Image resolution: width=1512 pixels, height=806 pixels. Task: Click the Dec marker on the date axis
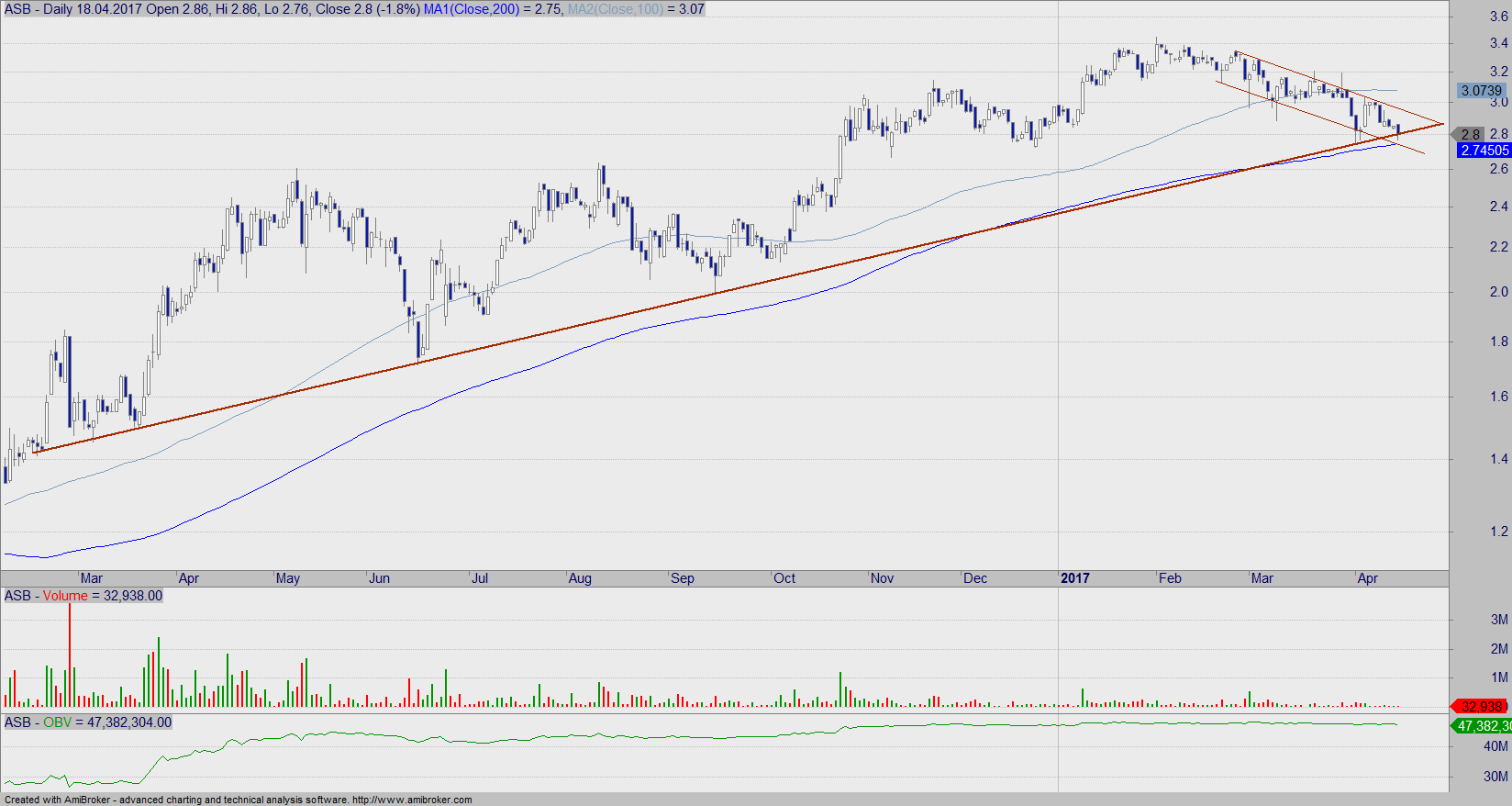tap(975, 578)
